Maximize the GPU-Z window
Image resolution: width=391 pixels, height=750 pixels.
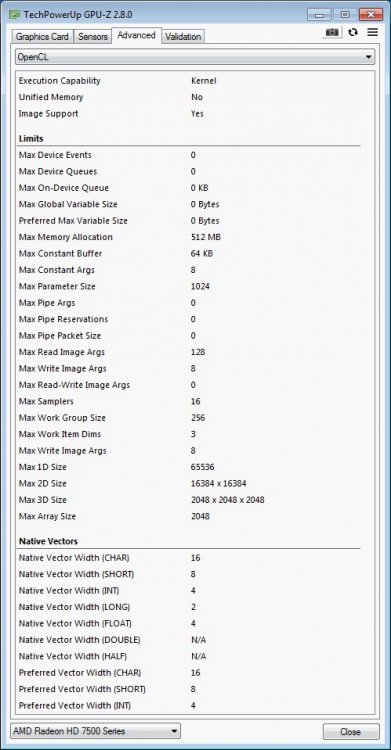pos(345,15)
